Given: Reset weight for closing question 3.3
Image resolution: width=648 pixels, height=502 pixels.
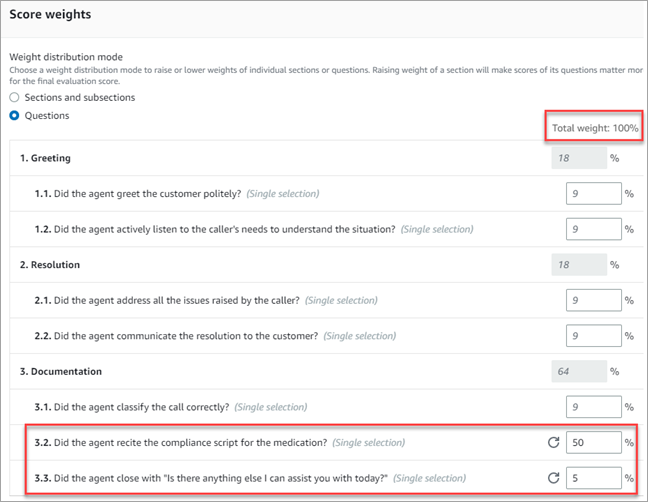Looking at the screenshot, I should pos(553,478).
